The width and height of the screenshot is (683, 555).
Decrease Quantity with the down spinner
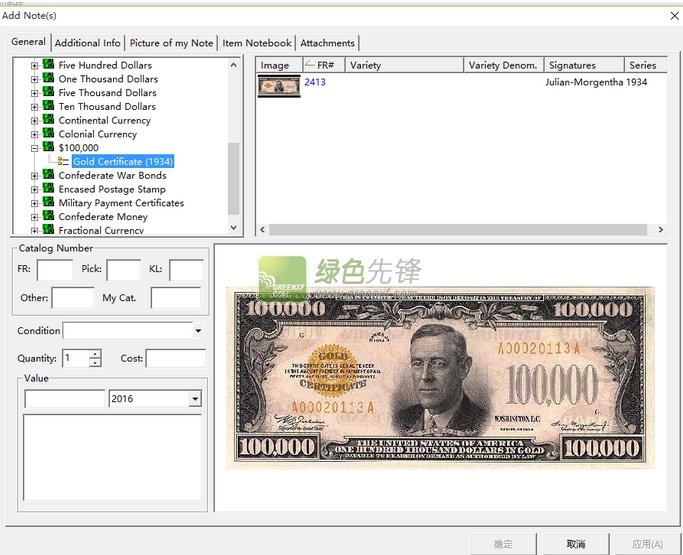[95, 362]
